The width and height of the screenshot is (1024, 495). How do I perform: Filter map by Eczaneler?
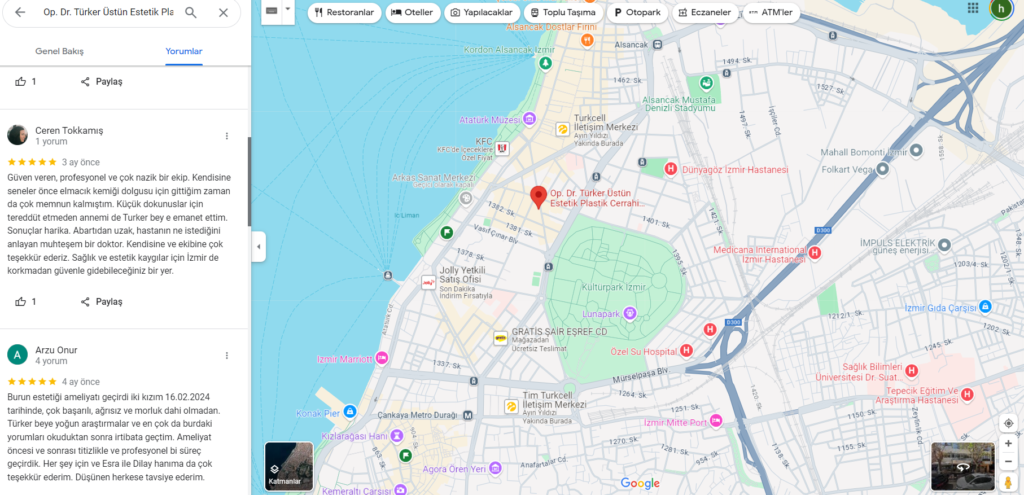(x=705, y=12)
